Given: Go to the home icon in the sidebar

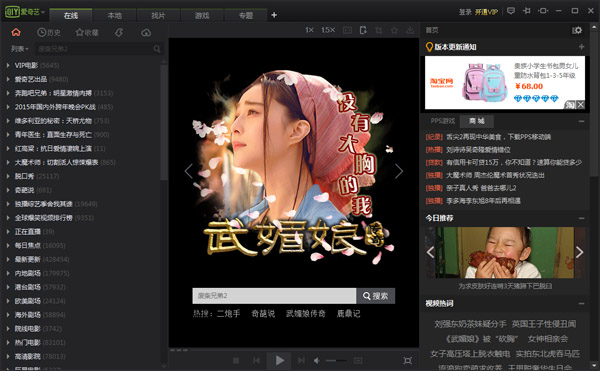Looking at the screenshot, I should tap(16, 33).
